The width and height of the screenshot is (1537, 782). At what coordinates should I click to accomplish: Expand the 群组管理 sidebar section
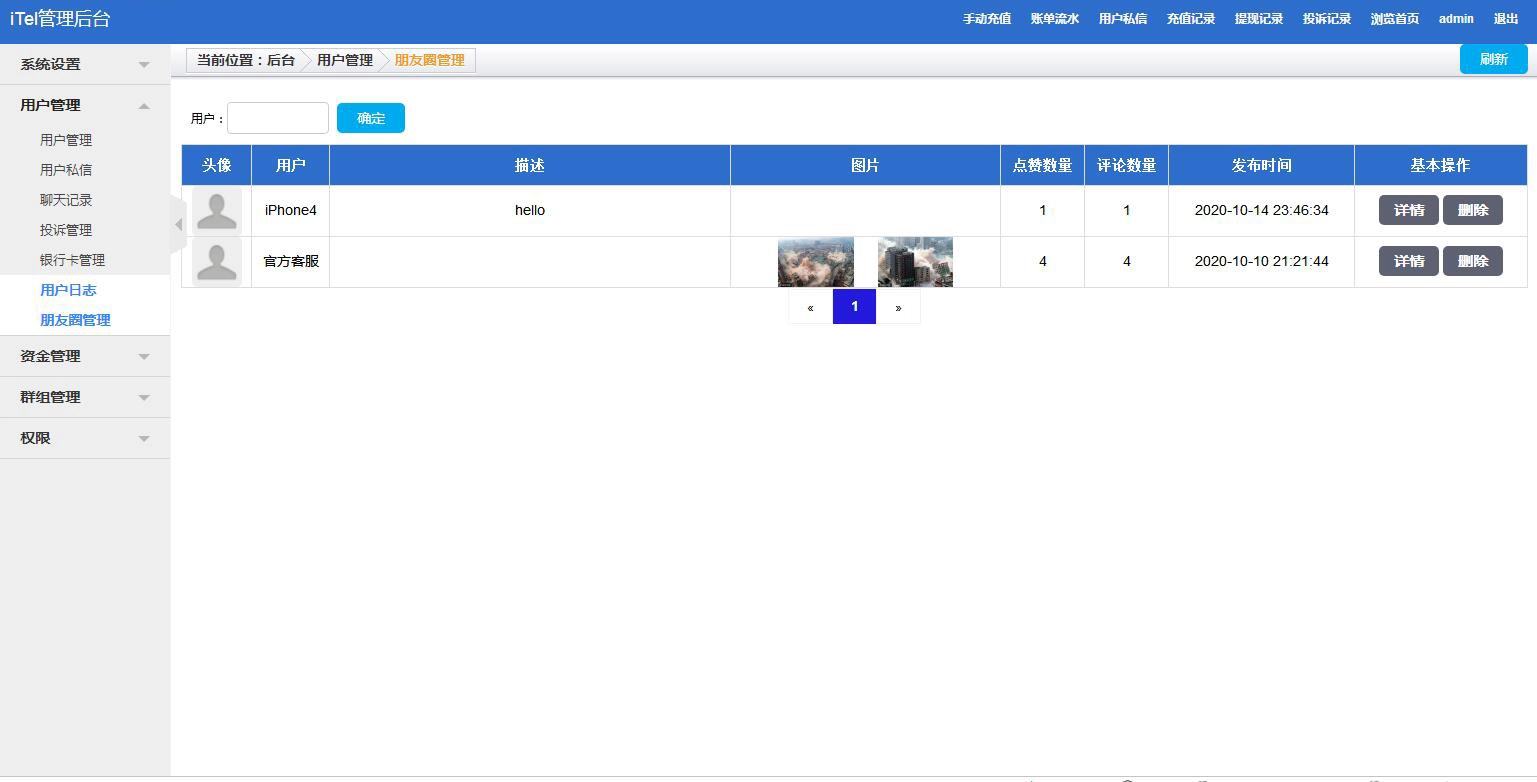tap(85, 397)
